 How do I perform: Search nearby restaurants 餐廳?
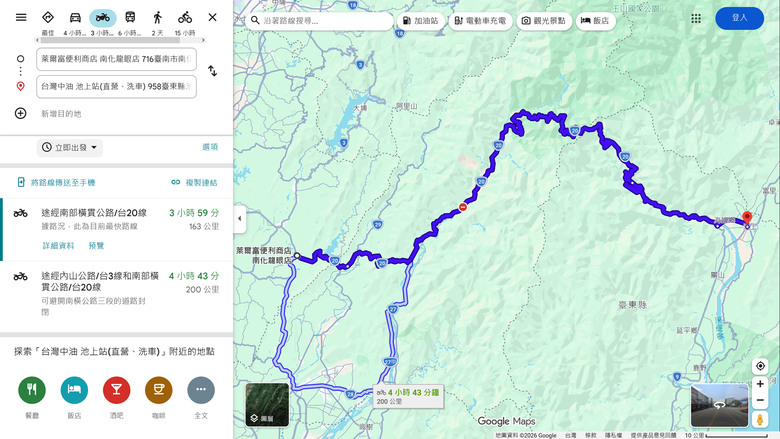(x=32, y=390)
